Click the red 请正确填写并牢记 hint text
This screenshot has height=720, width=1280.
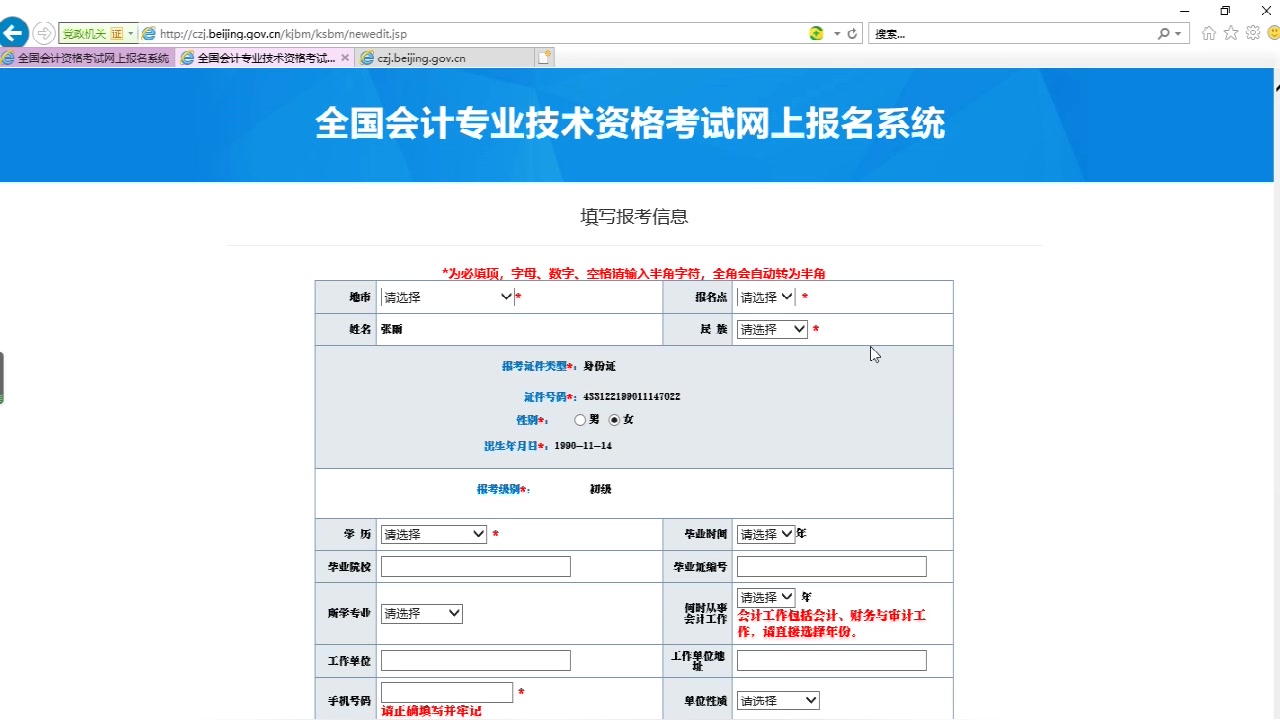coord(432,711)
